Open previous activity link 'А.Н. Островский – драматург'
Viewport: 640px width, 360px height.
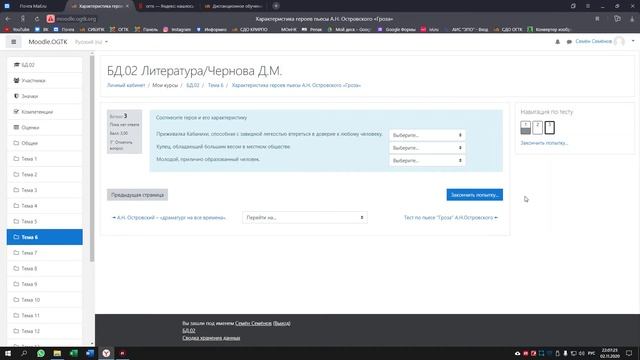[169, 218]
